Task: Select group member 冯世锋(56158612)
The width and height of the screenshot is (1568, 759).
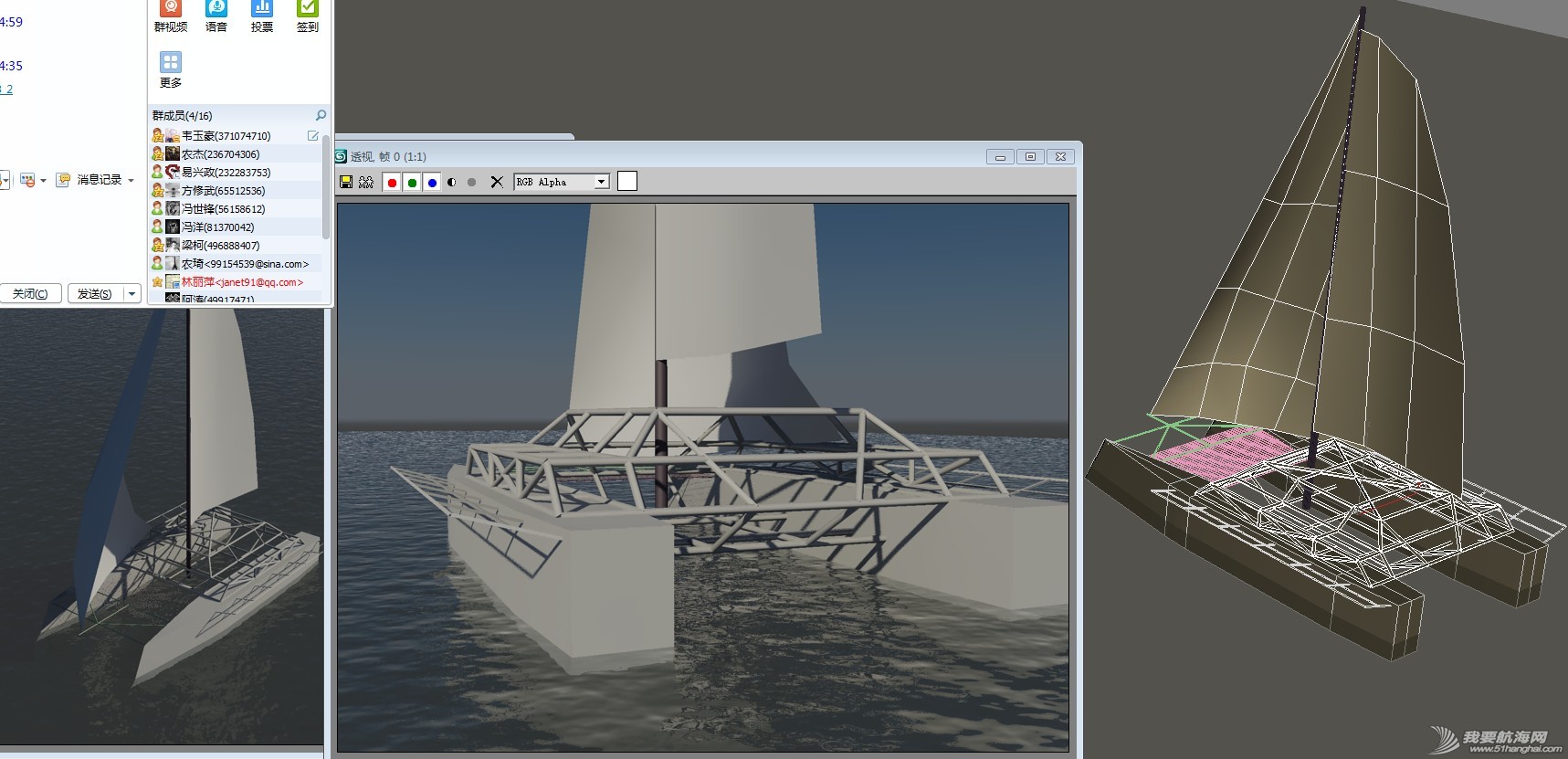Action: coord(236,209)
